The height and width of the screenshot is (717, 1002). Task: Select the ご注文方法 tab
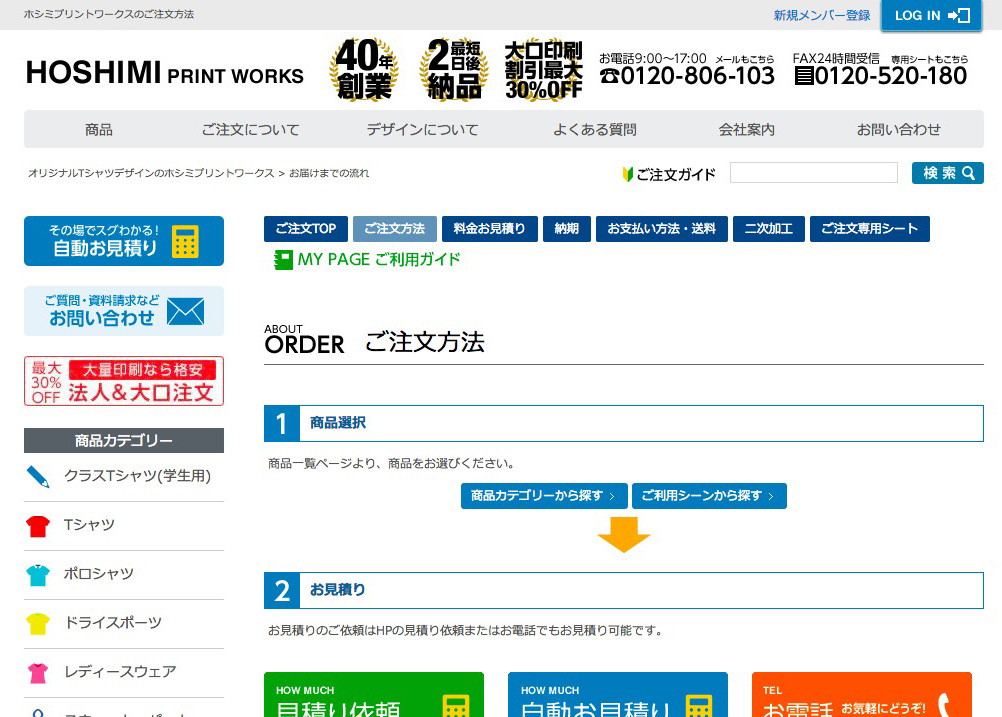[x=395, y=229]
